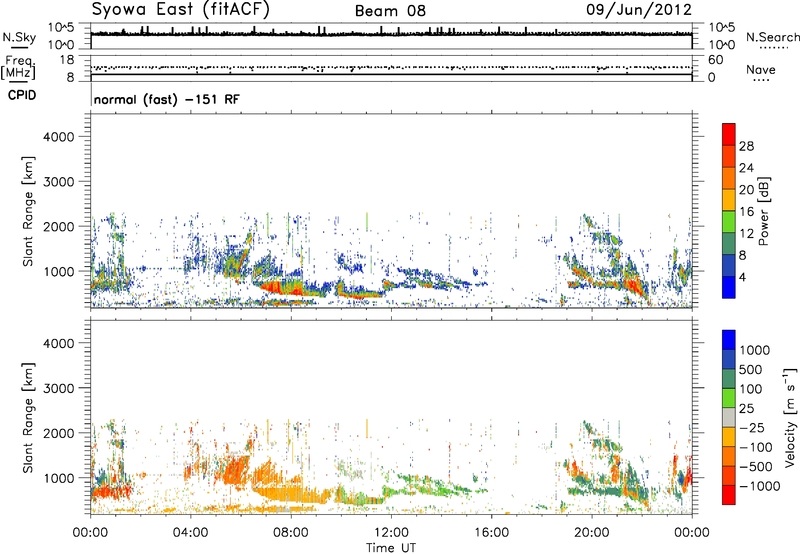Click the 'Time UT' axis title
This screenshot has height=554, width=800.
coord(391,548)
